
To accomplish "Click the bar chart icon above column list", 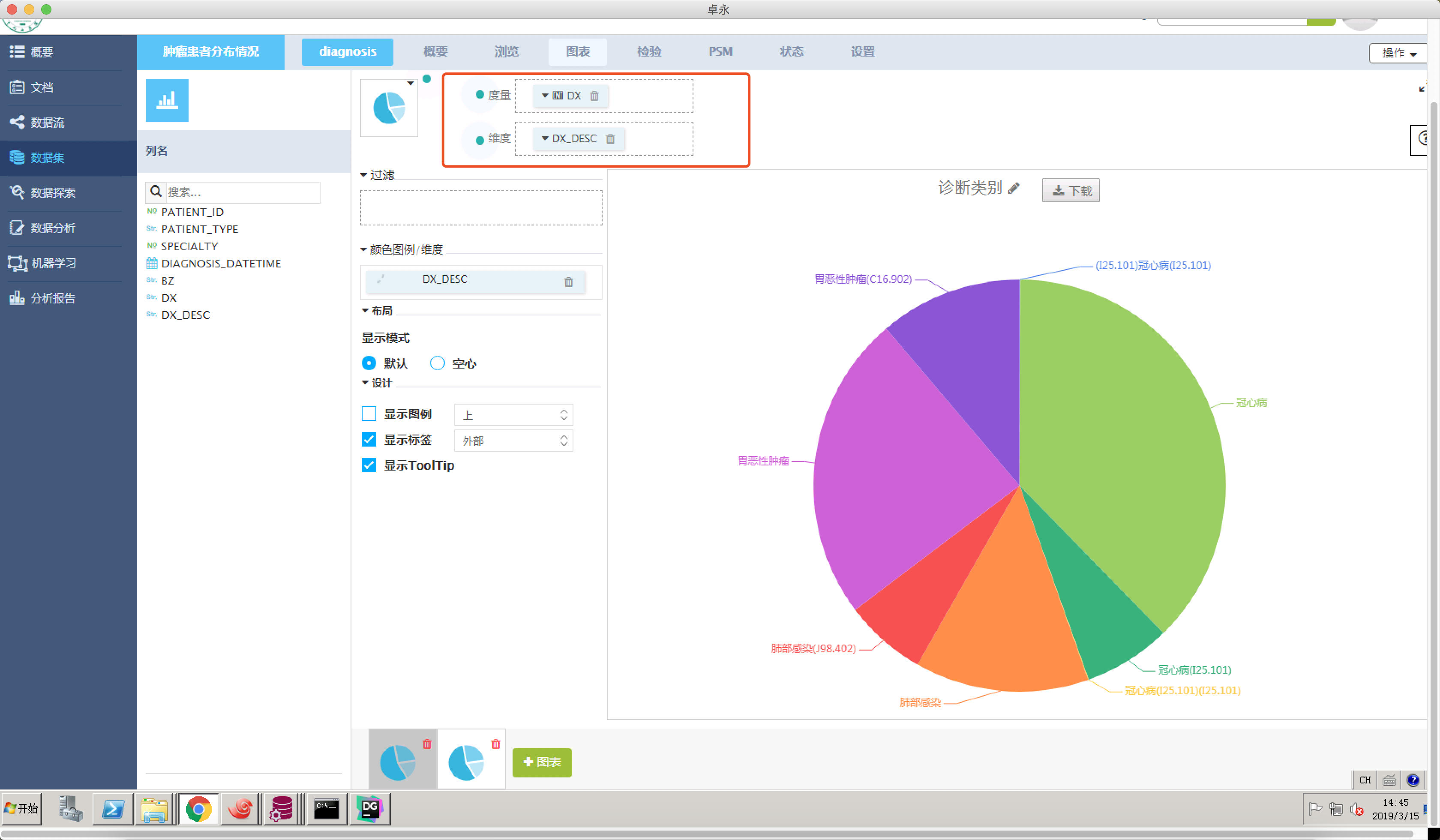I will tap(167, 100).
